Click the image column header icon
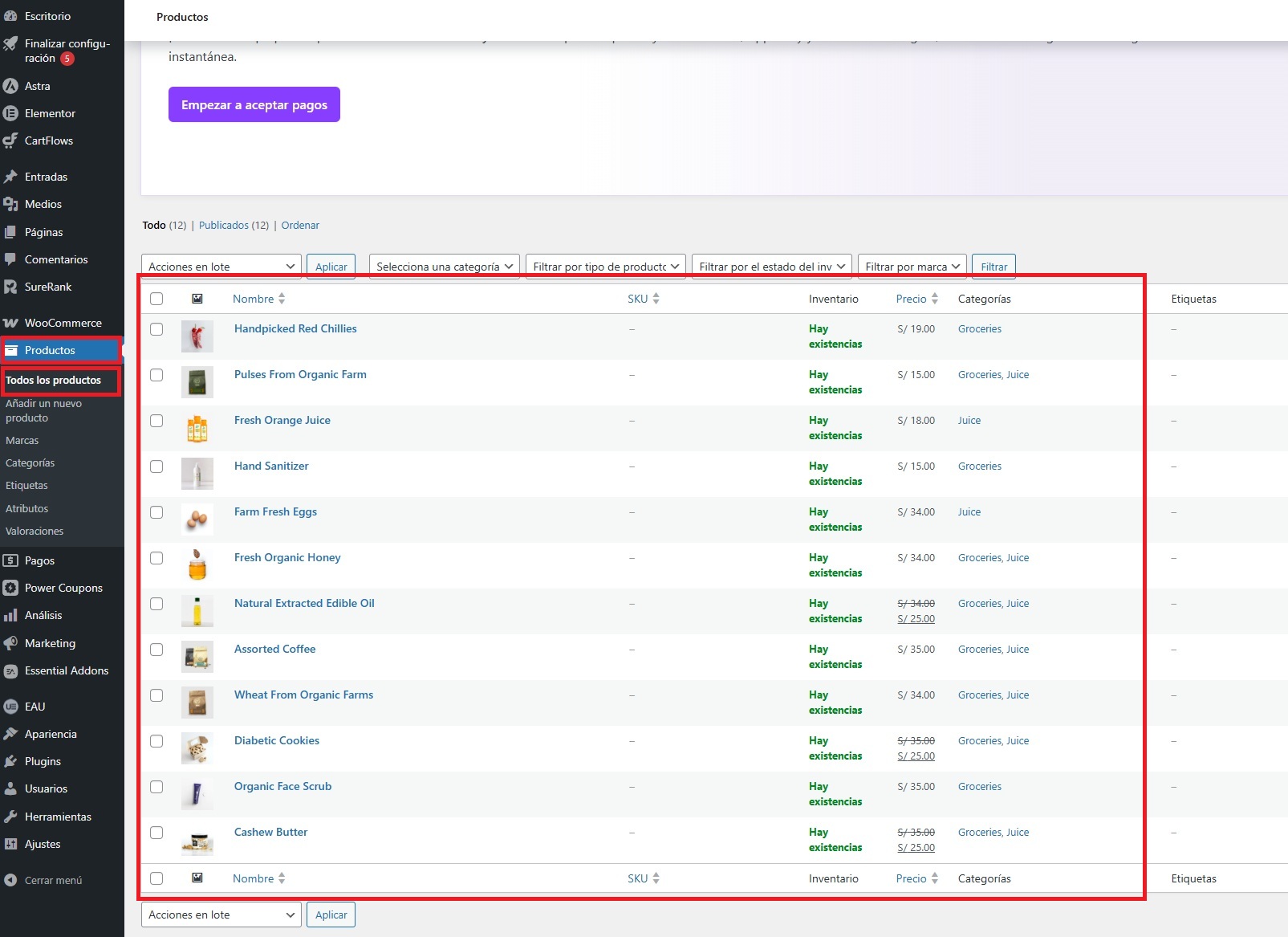This screenshot has width=1288, height=937. click(197, 299)
